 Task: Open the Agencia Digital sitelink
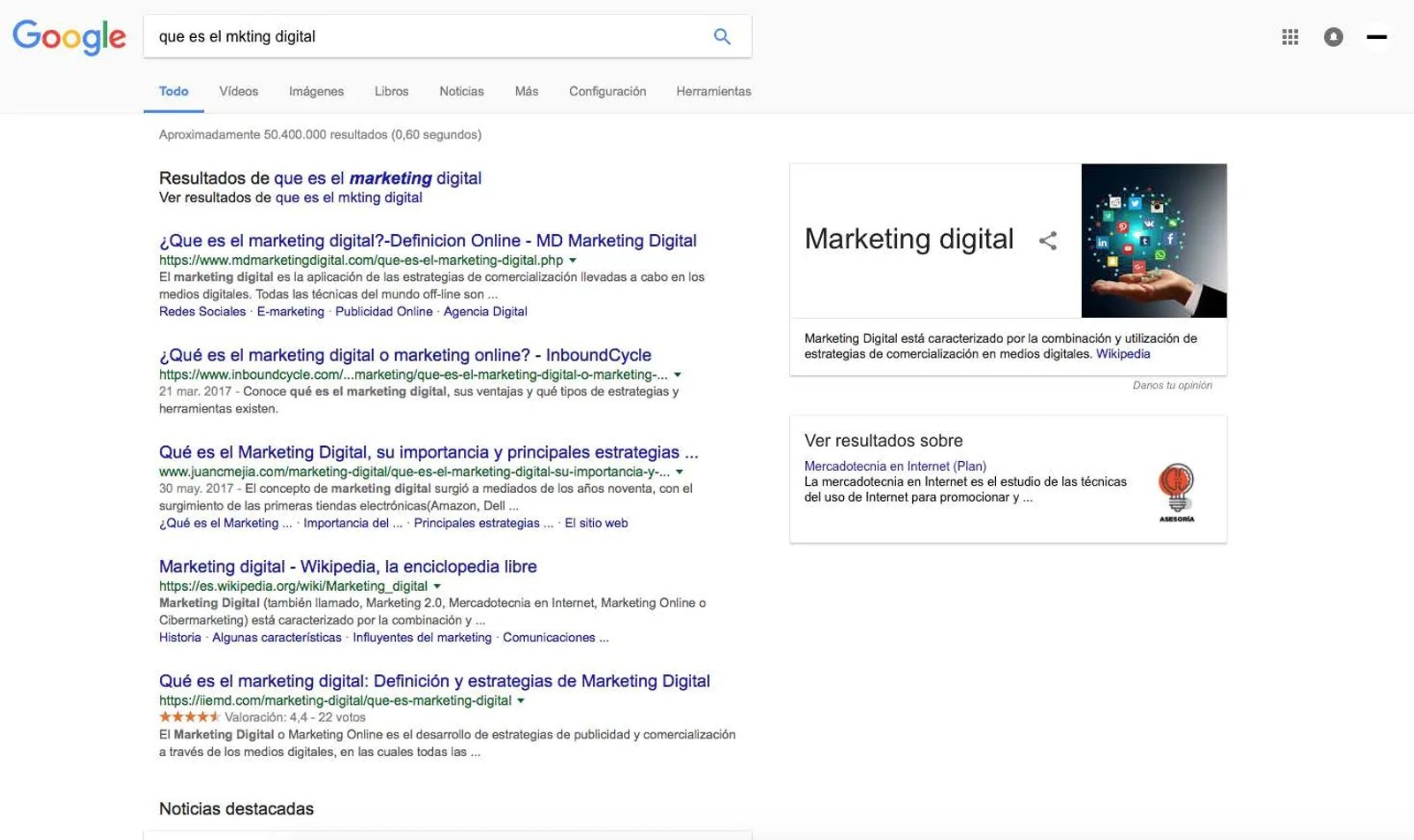pos(485,312)
